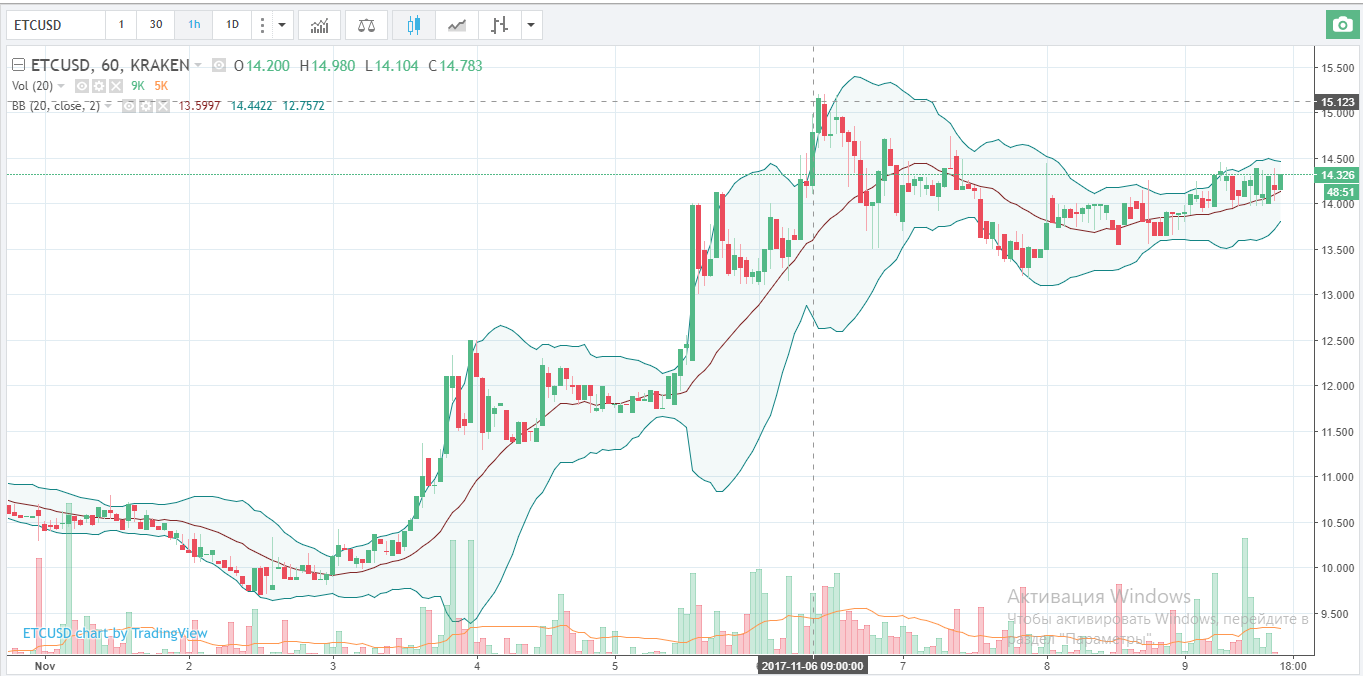Select the Candlestick chart style
Screen dimensions: 1363x676
click(414, 24)
